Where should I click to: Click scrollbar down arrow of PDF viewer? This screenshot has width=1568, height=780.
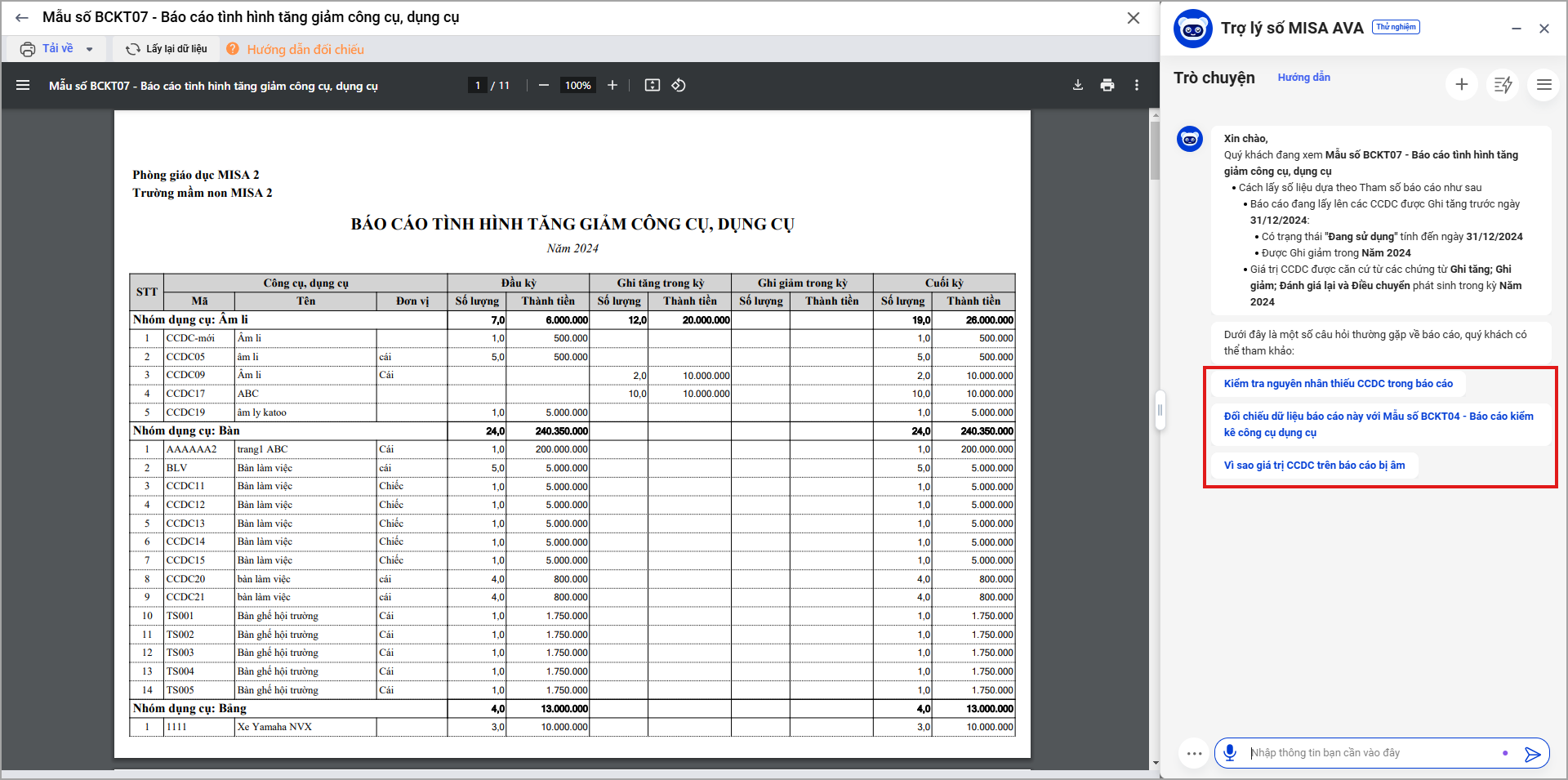tap(1155, 764)
